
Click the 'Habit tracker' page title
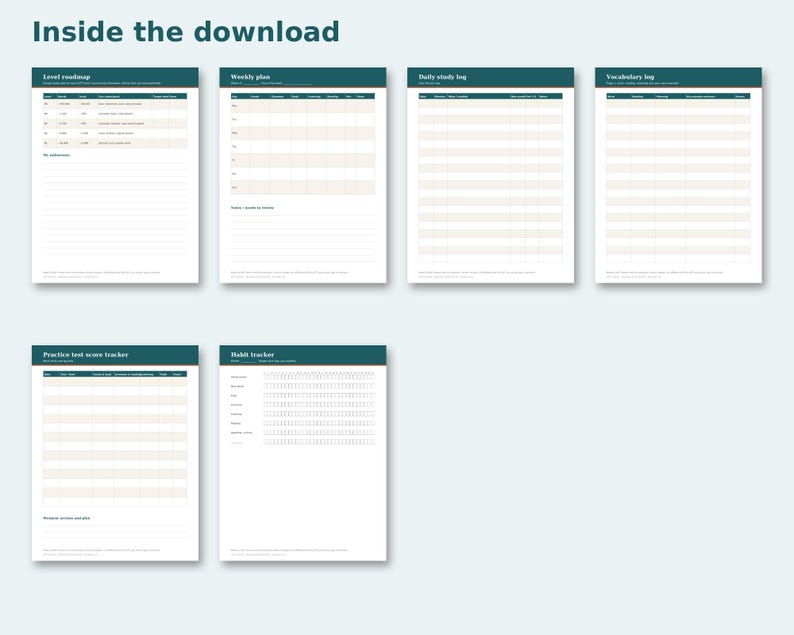pos(253,354)
